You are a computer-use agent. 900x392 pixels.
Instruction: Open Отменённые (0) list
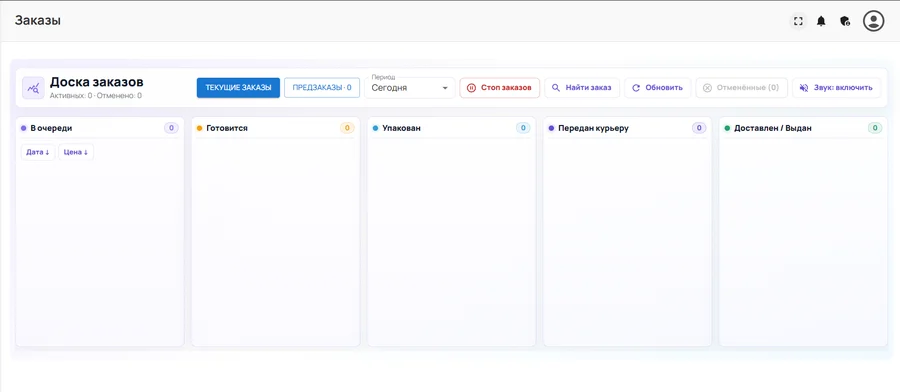pyautogui.click(x=742, y=88)
